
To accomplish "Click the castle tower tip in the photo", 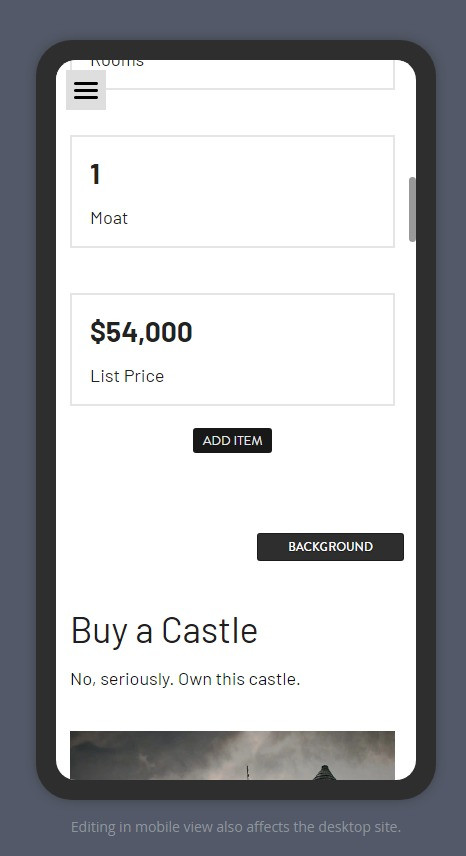I will [x=324, y=771].
